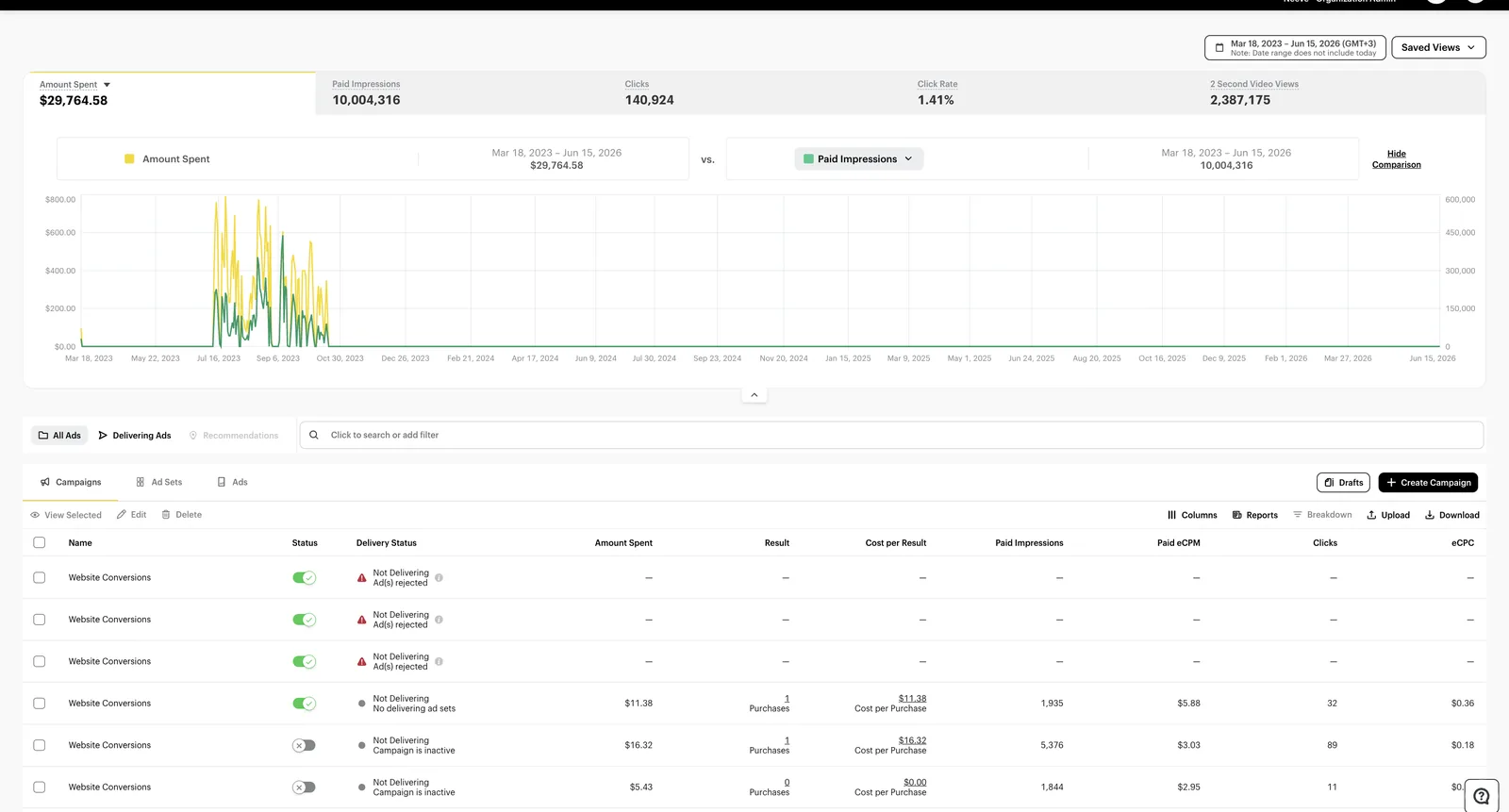1509x812 pixels.
Task: Enable the inactive $16.32 campaign toggle
Action: tap(304, 745)
